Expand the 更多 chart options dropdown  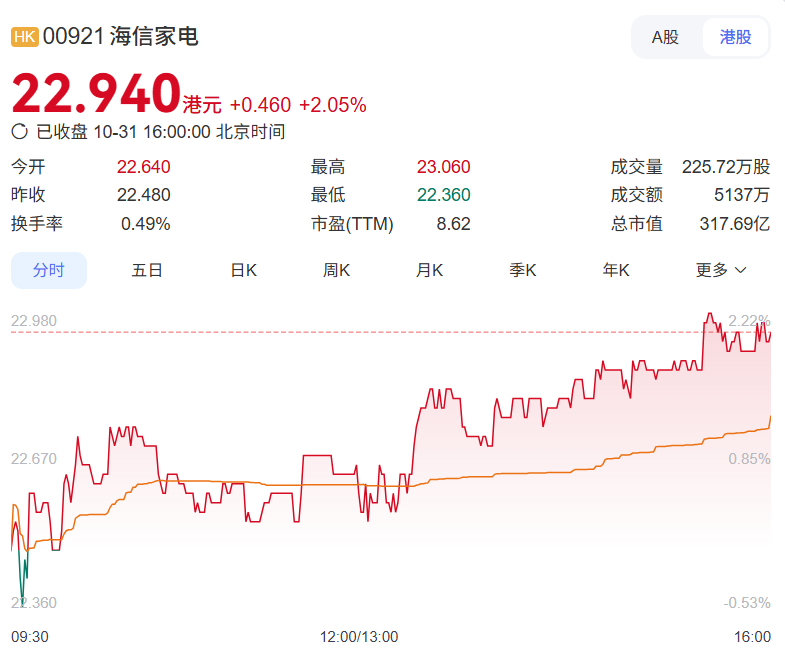tap(721, 270)
